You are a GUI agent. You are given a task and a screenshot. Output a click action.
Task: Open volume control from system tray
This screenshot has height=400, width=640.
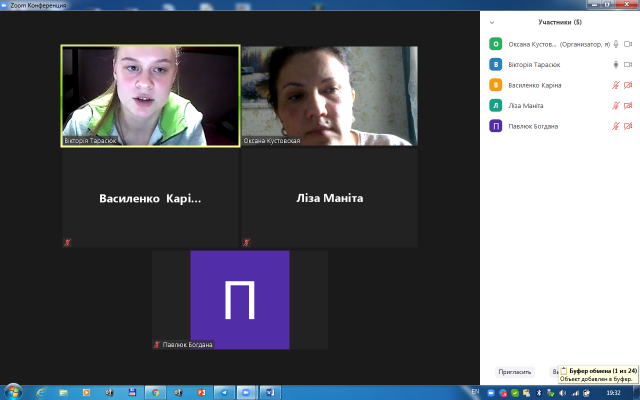click(x=562, y=393)
